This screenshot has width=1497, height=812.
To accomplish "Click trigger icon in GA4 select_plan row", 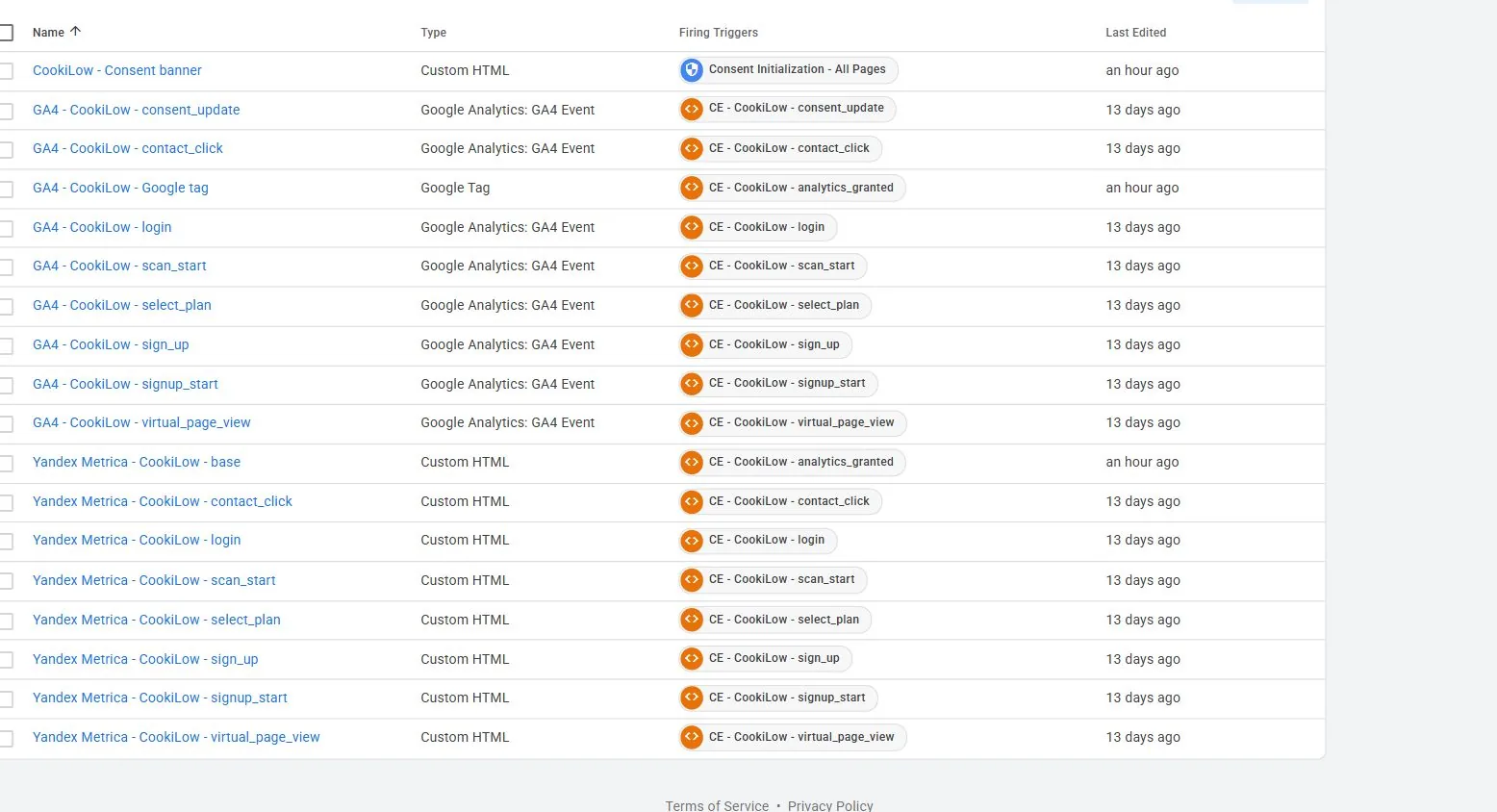I will coord(692,305).
